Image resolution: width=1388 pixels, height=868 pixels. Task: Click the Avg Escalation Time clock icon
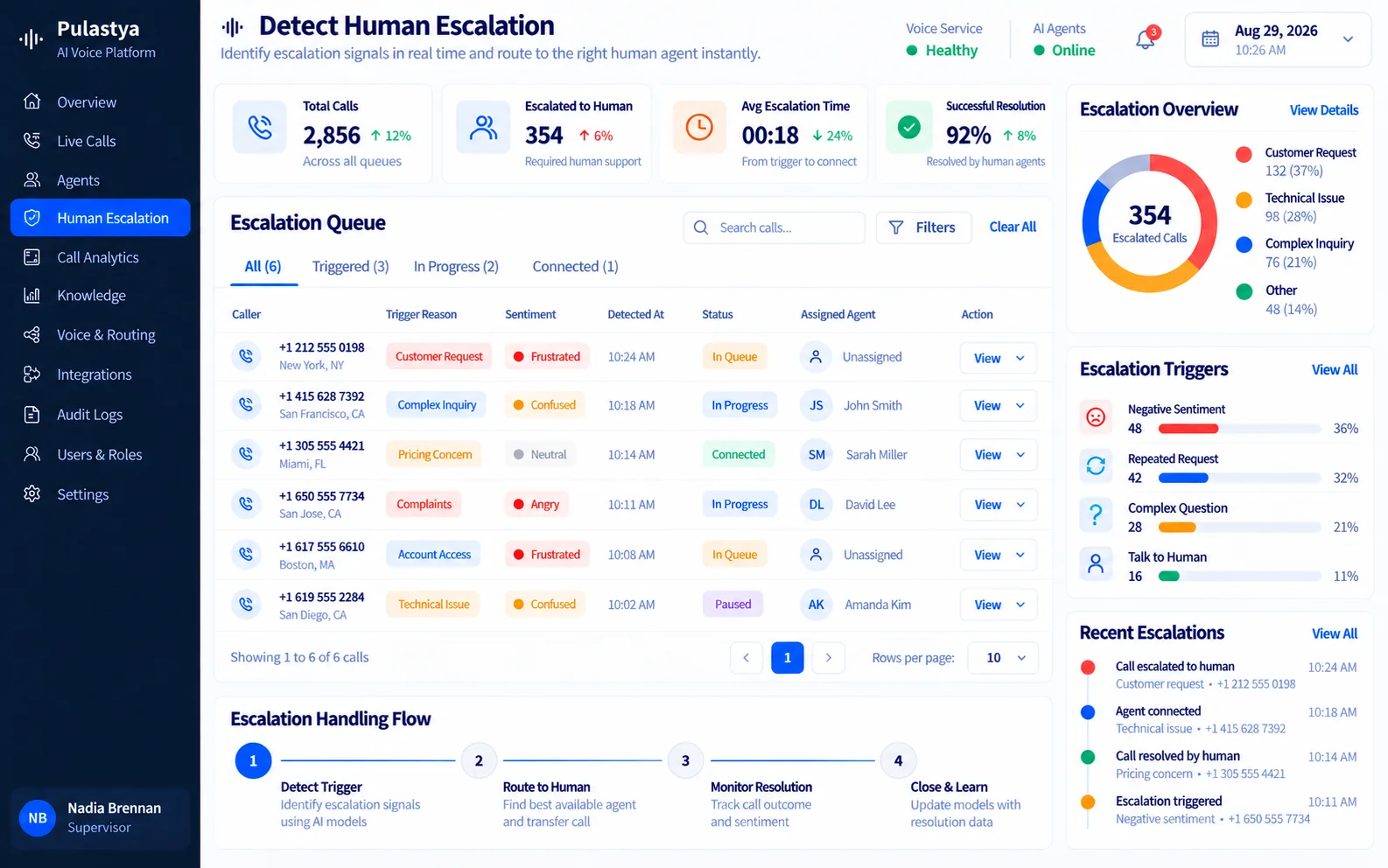tap(699, 127)
